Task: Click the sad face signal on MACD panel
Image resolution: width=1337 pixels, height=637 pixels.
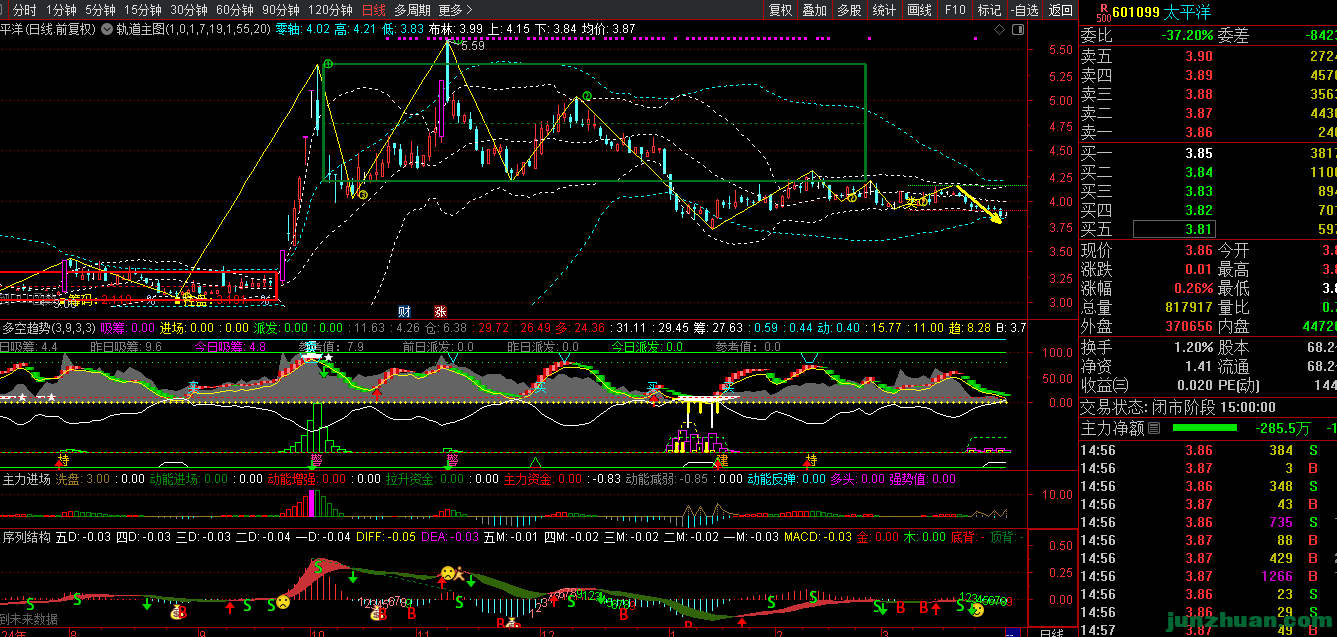Action: 283,602
